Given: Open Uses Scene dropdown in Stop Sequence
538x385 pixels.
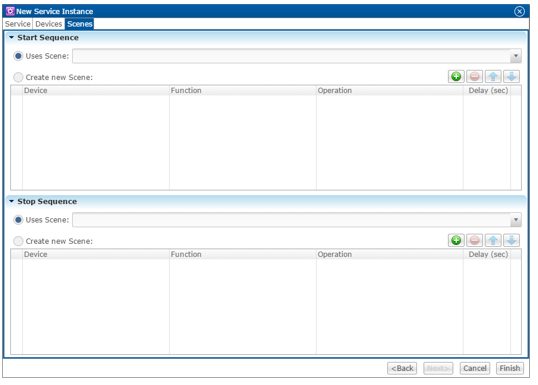Looking at the screenshot, I should pyautogui.click(x=516, y=220).
